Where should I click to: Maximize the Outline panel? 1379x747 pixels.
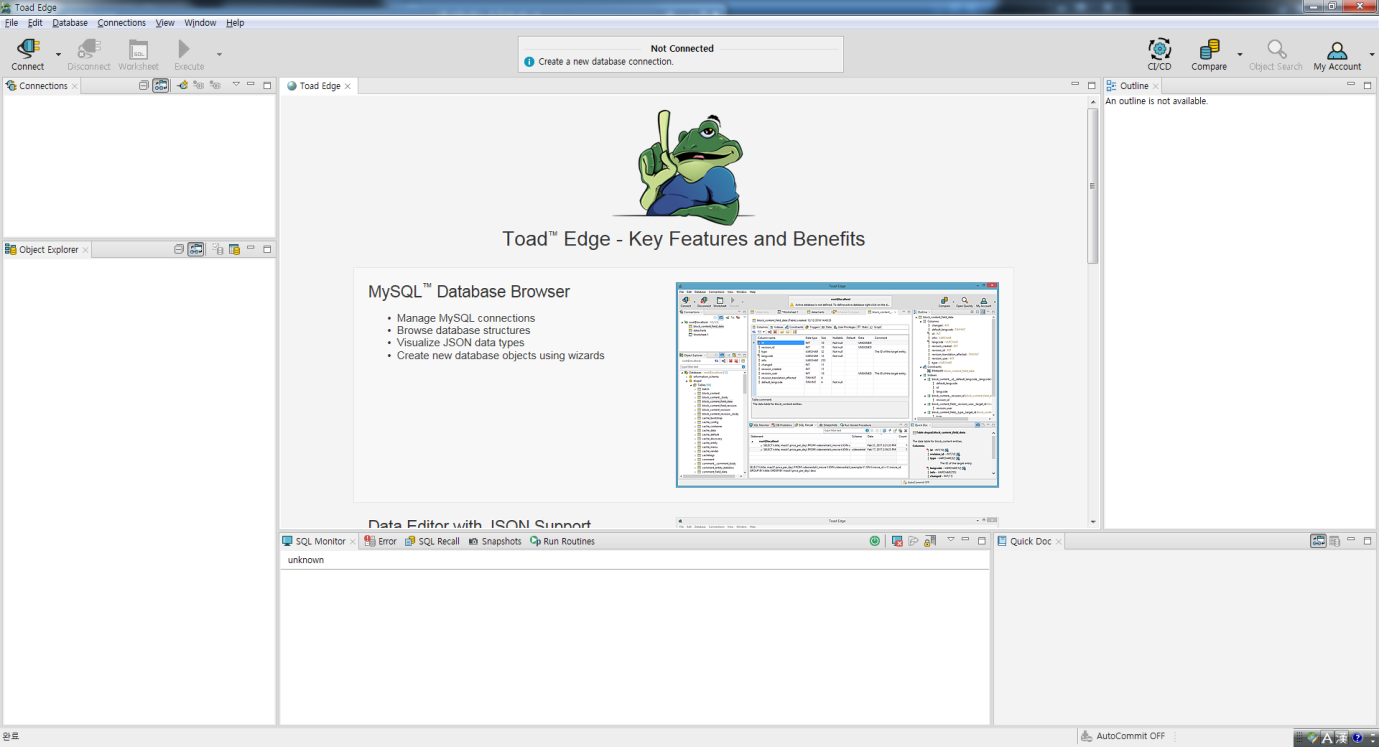point(1367,86)
